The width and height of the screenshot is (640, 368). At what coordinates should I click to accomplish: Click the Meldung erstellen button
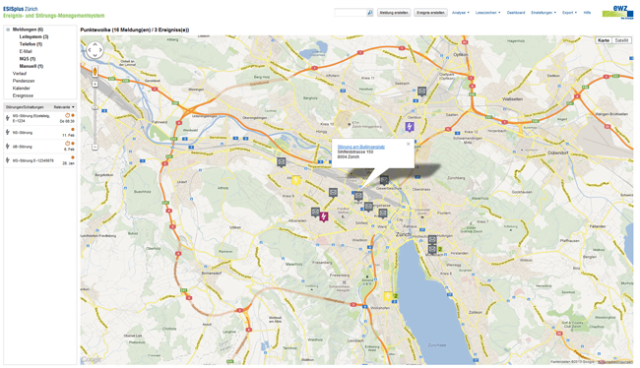(x=393, y=13)
